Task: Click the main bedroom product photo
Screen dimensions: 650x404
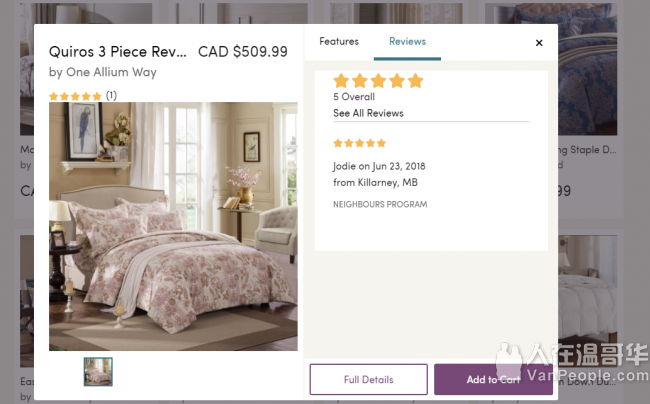Action: pos(173,226)
